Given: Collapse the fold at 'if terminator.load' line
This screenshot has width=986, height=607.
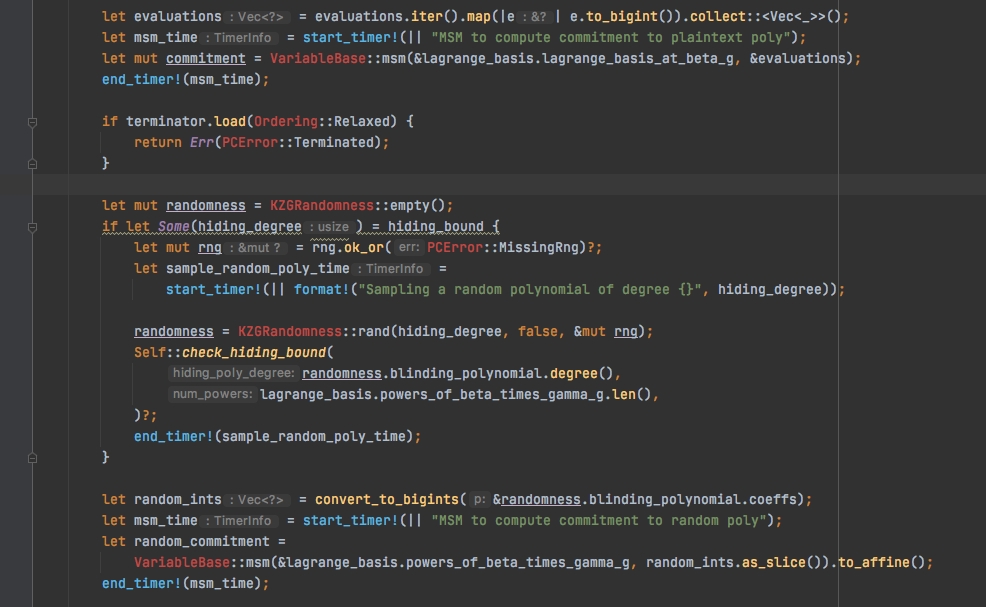Looking at the screenshot, I should pyautogui.click(x=32, y=122).
